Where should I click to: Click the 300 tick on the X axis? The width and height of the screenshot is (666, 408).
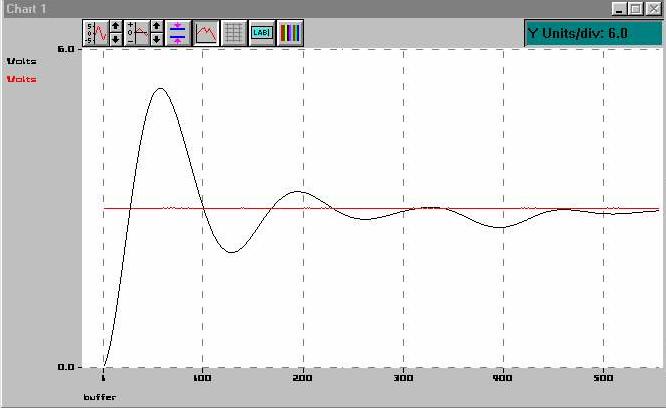[x=403, y=378]
